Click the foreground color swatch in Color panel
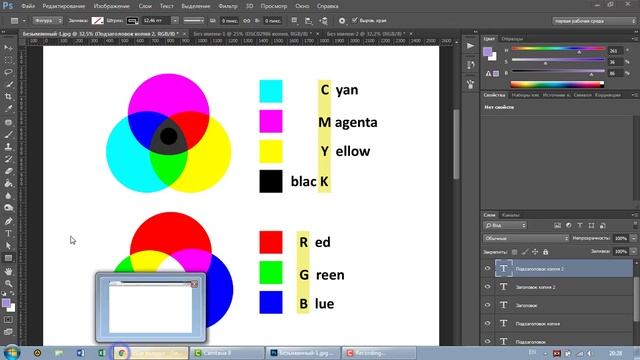 pyautogui.click(x=487, y=51)
